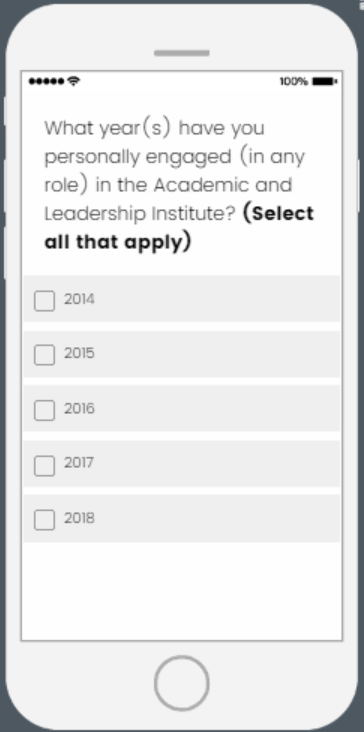Click the signal strength dots
Image resolution: width=364 pixels, height=732 pixels.
pos(47,82)
